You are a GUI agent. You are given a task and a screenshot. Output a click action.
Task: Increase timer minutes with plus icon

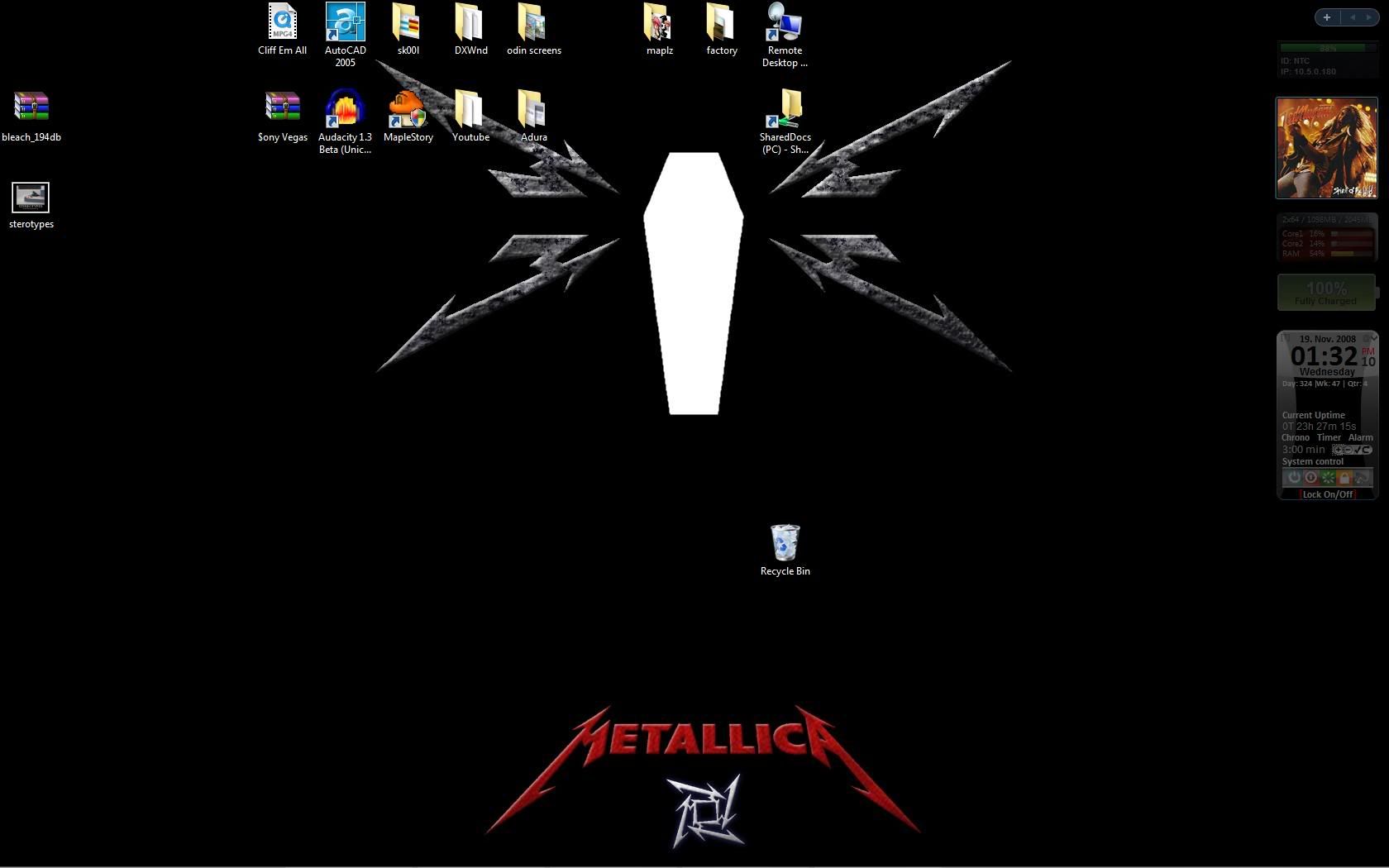pos(1338,450)
